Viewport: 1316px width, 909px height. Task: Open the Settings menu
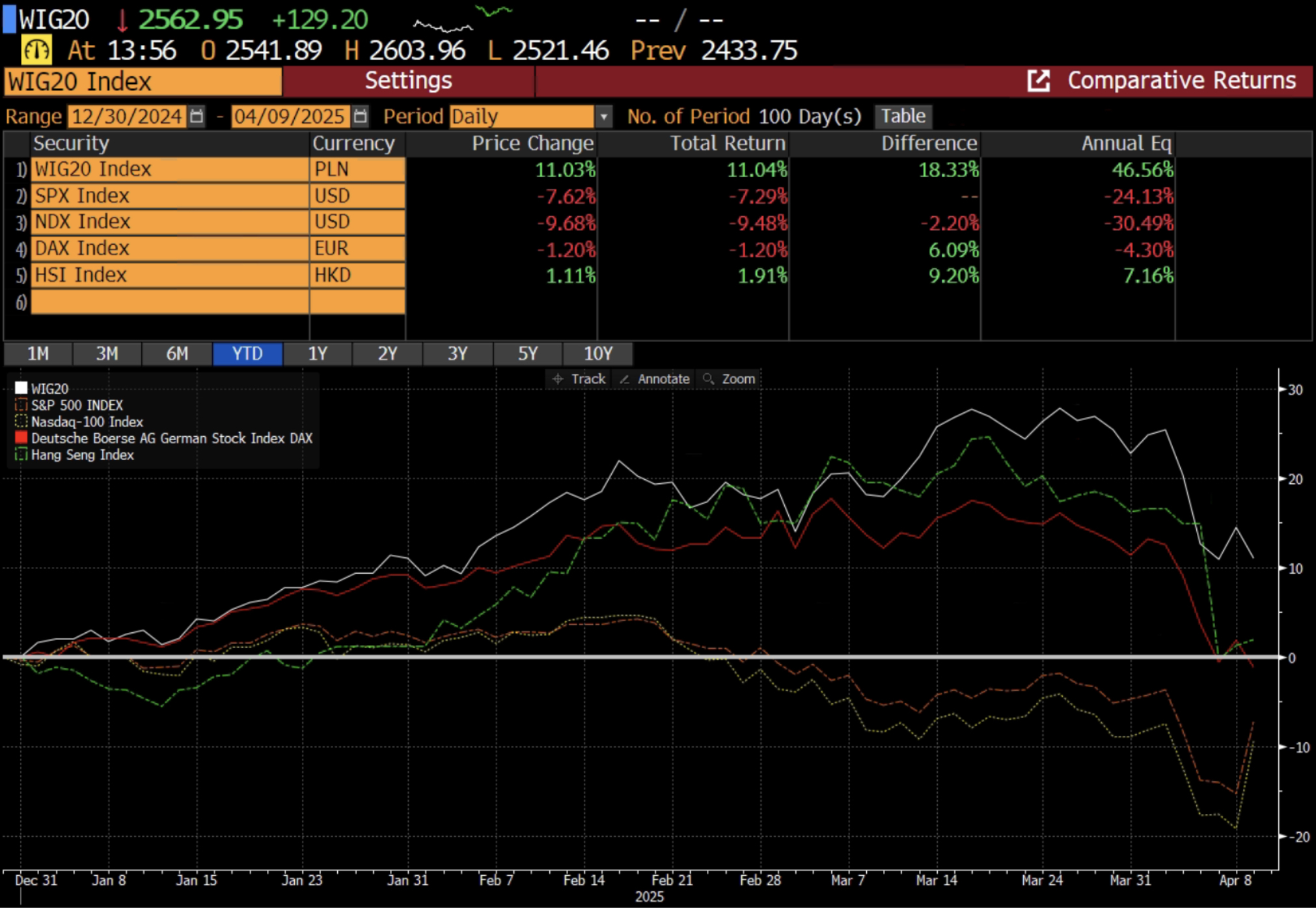tap(408, 81)
